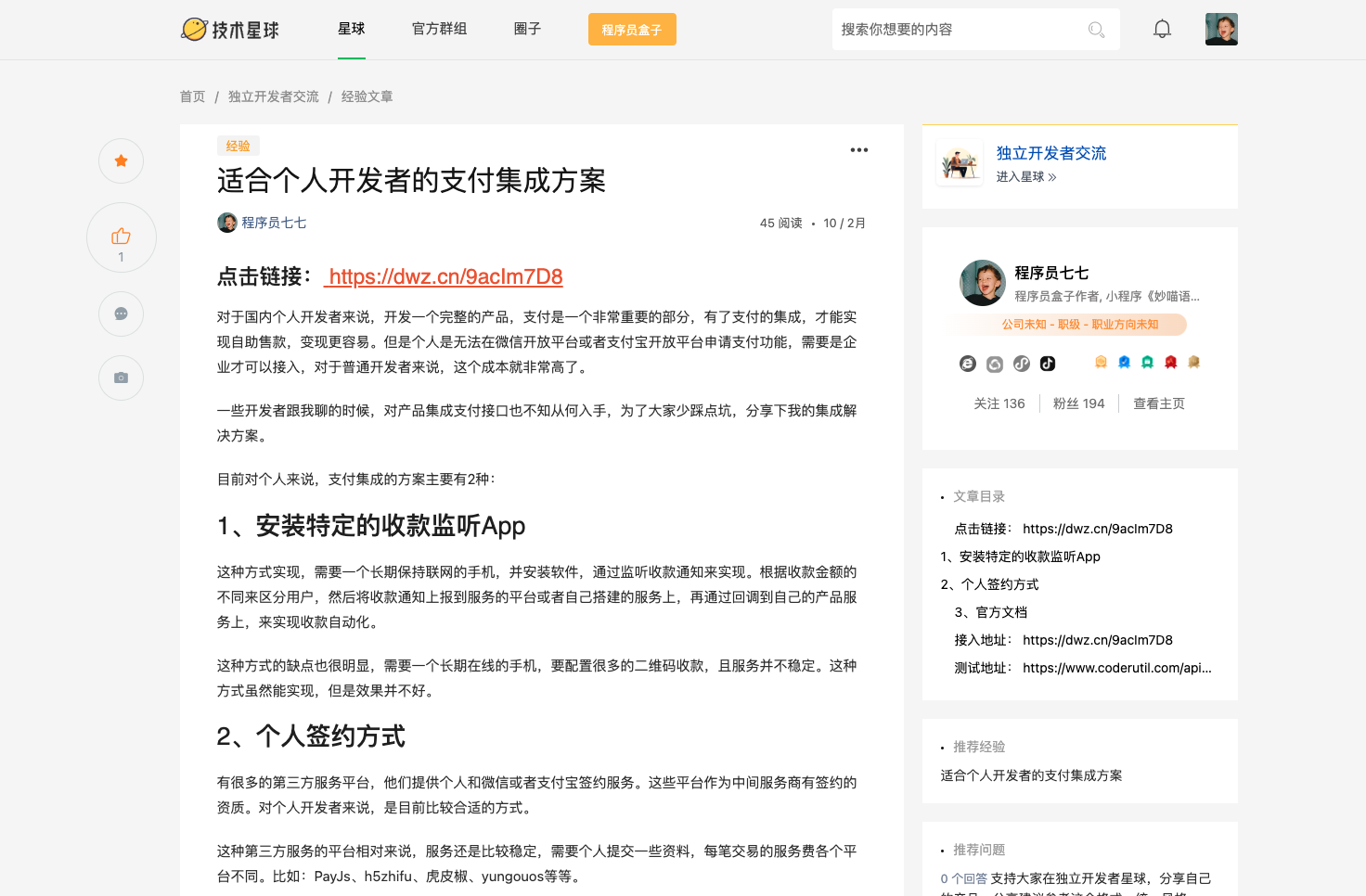Click the star favorite icon

pos(121,161)
